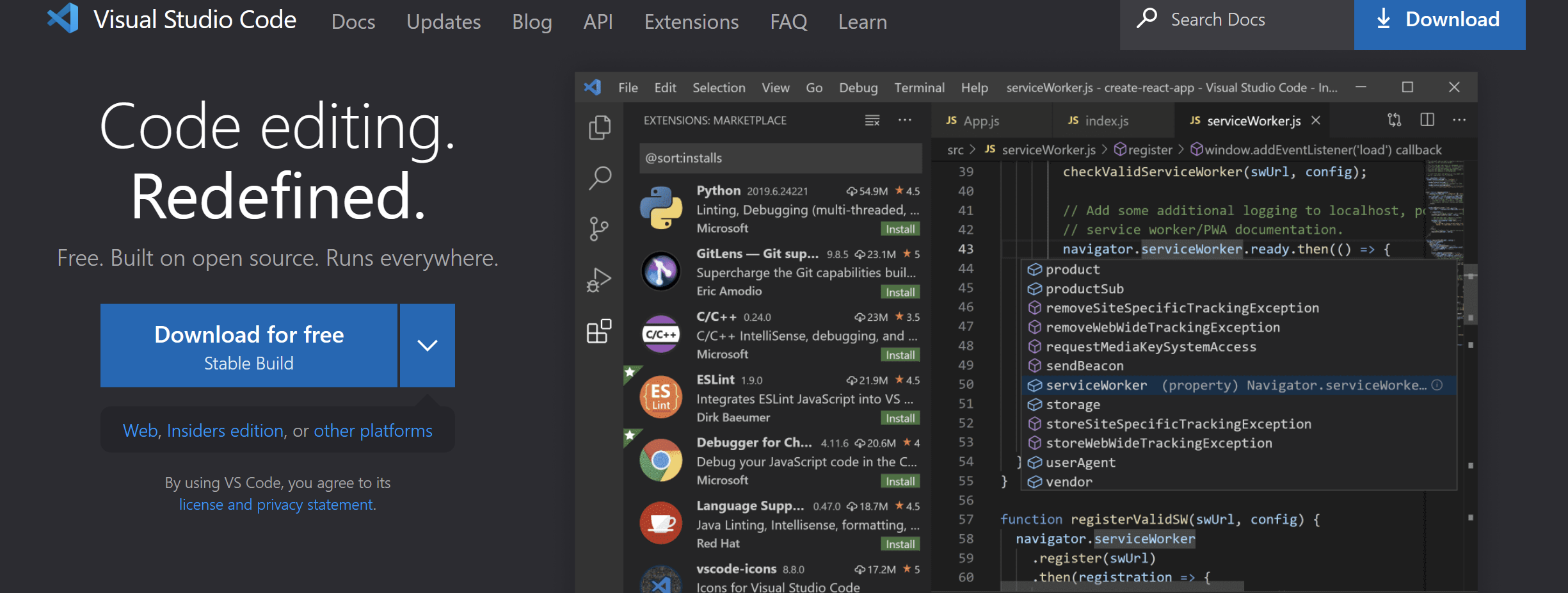
Task: Click the clear extensions filter list icon
Action: 872,120
